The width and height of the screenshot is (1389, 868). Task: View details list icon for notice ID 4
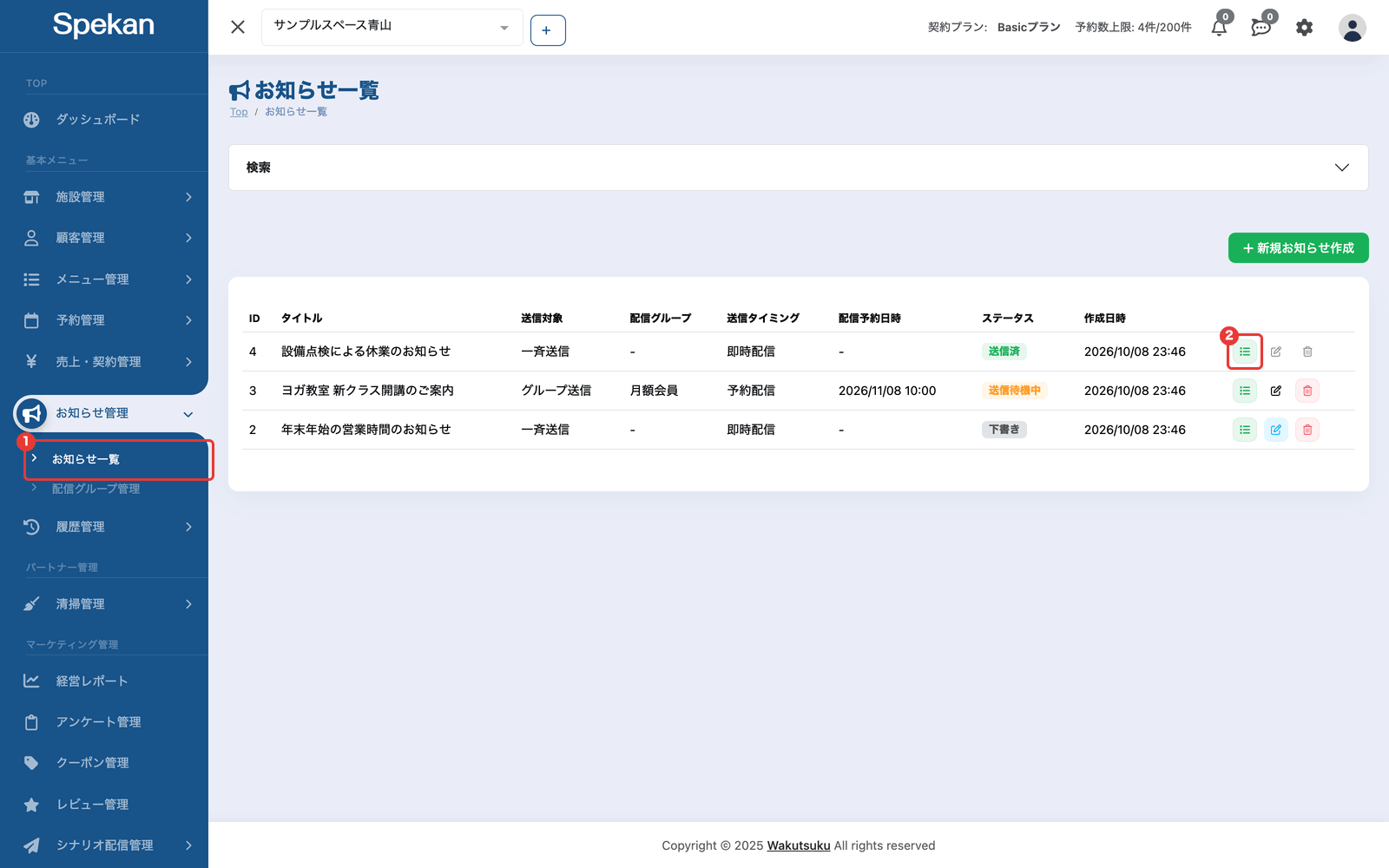pos(1245,352)
